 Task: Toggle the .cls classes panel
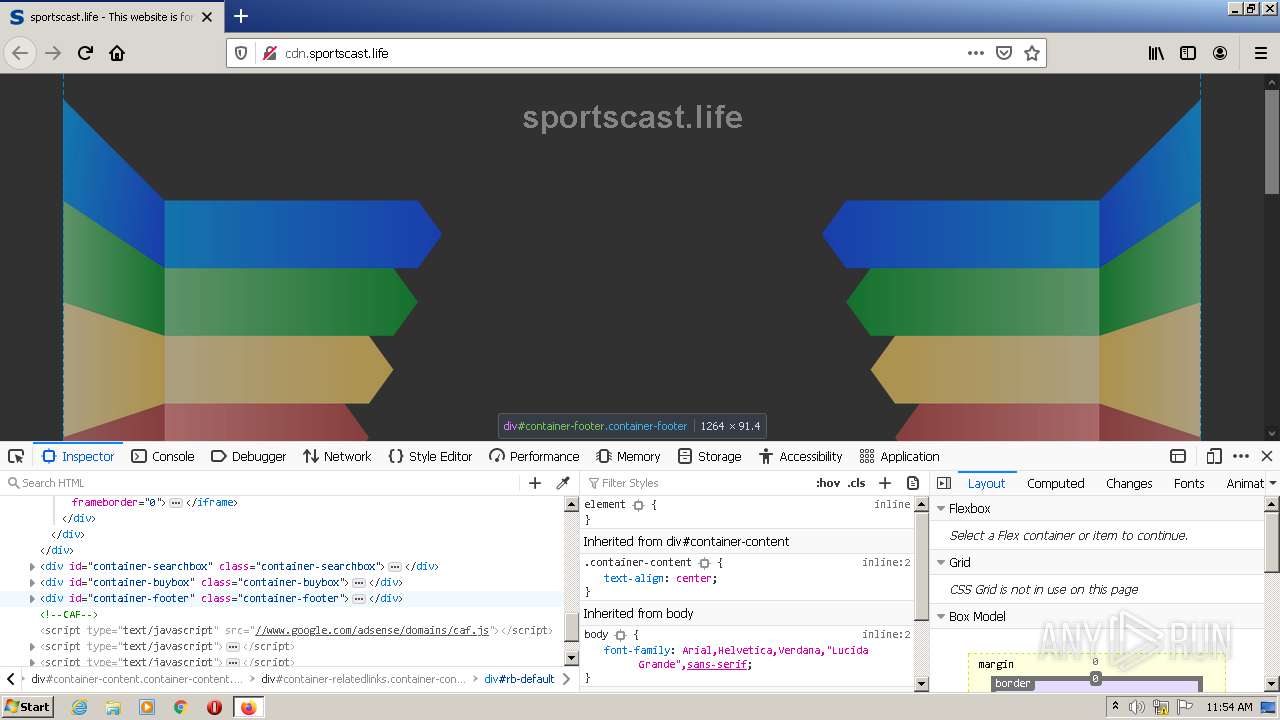(x=857, y=483)
